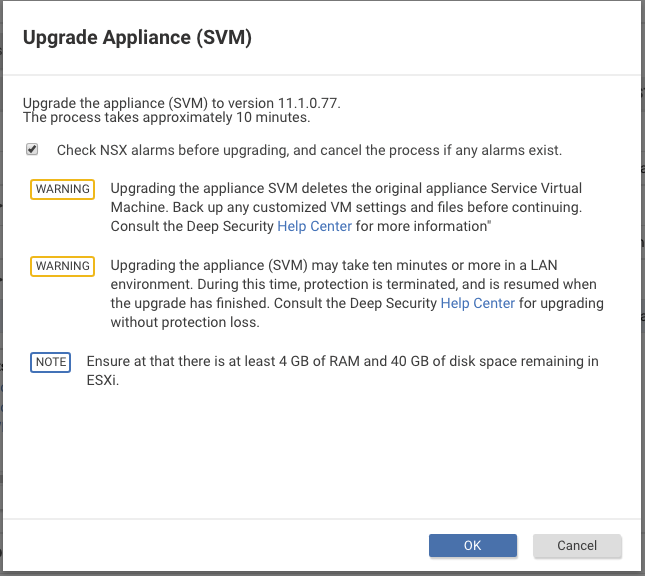
Task: Click the blue NOTE badge
Action: click(50, 362)
